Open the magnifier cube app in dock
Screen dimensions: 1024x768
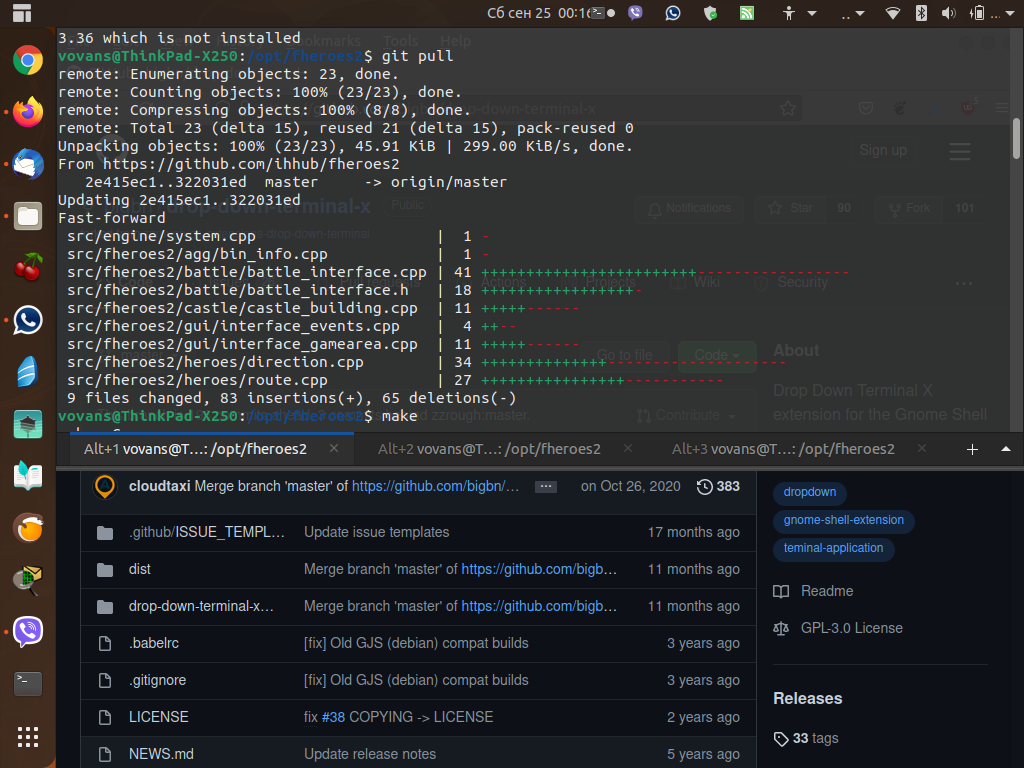(x=27, y=580)
